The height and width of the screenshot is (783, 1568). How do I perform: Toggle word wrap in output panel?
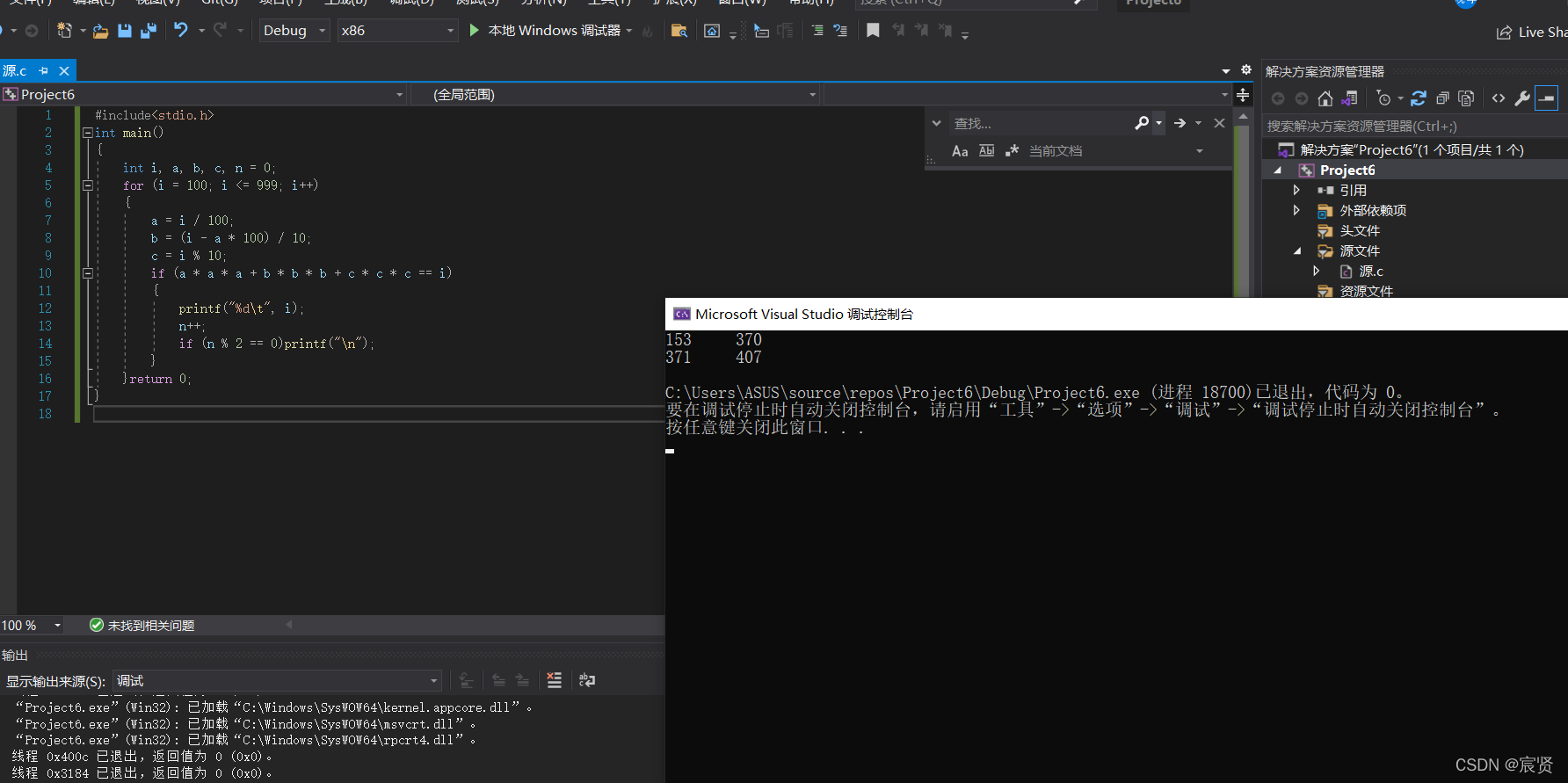click(x=587, y=680)
